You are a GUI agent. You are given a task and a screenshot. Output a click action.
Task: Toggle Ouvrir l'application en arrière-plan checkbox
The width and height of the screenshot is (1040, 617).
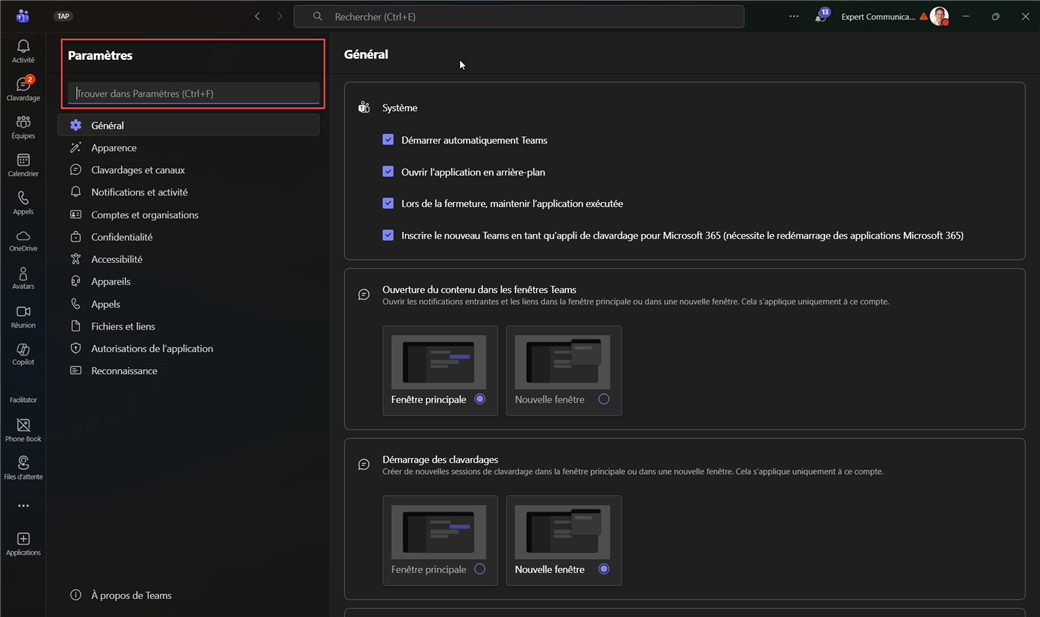pos(388,172)
